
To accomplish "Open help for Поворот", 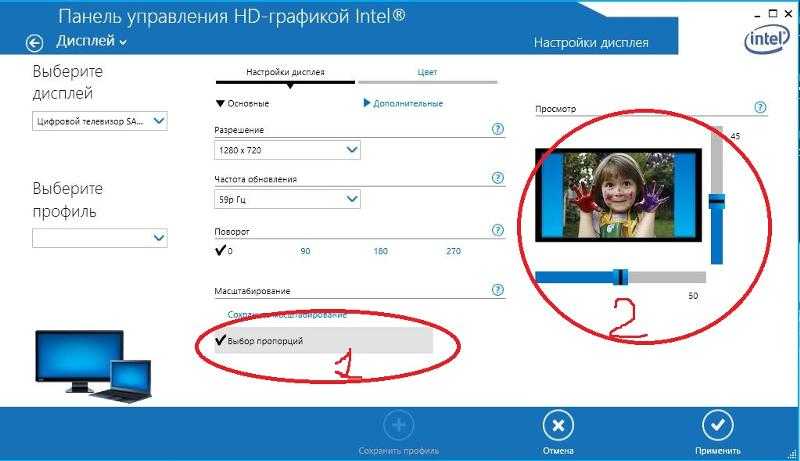I will pyautogui.click(x=498, y=230).
